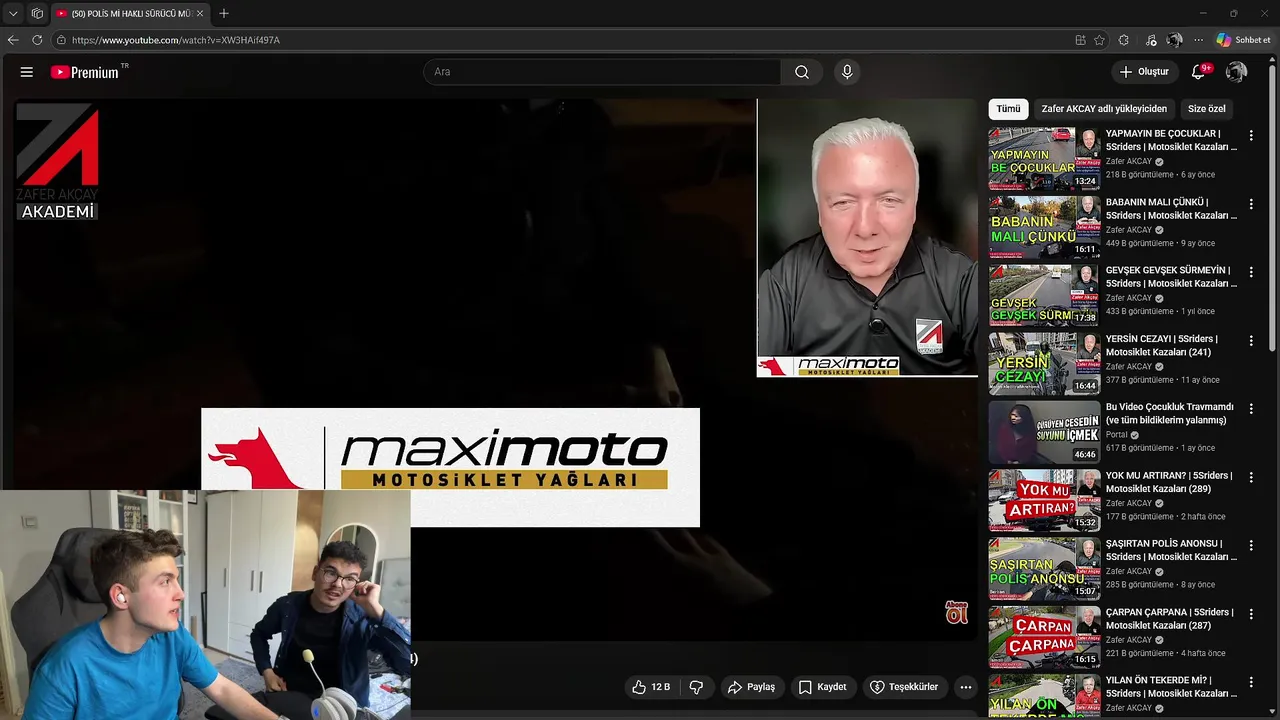Open YouTube account avatar menu
This screenshot has width=1280, height=720.
point(1237,72)
